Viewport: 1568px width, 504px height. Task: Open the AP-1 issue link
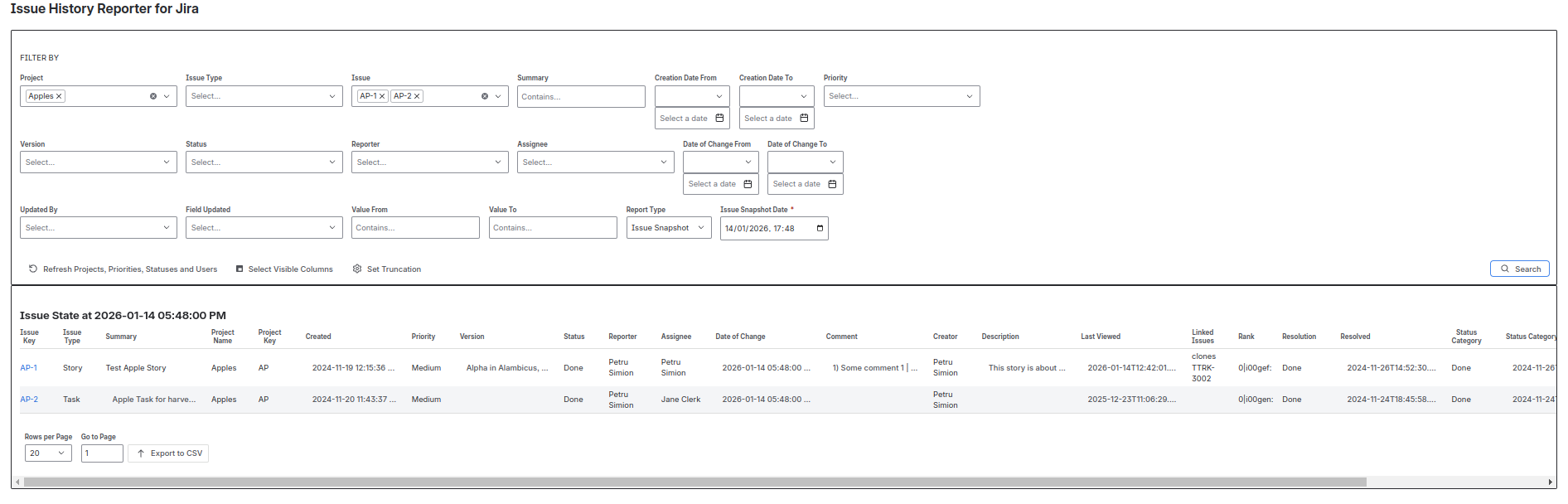point(29,368)
